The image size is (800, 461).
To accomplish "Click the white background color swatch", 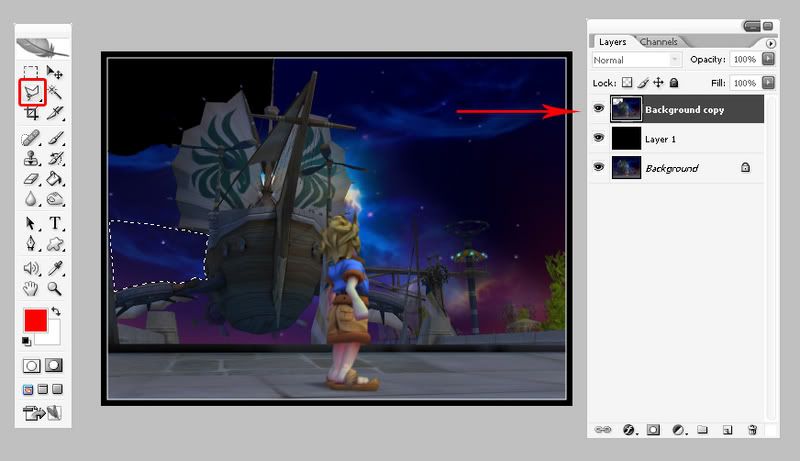I will pyautogui.click(x=52, y=337).
